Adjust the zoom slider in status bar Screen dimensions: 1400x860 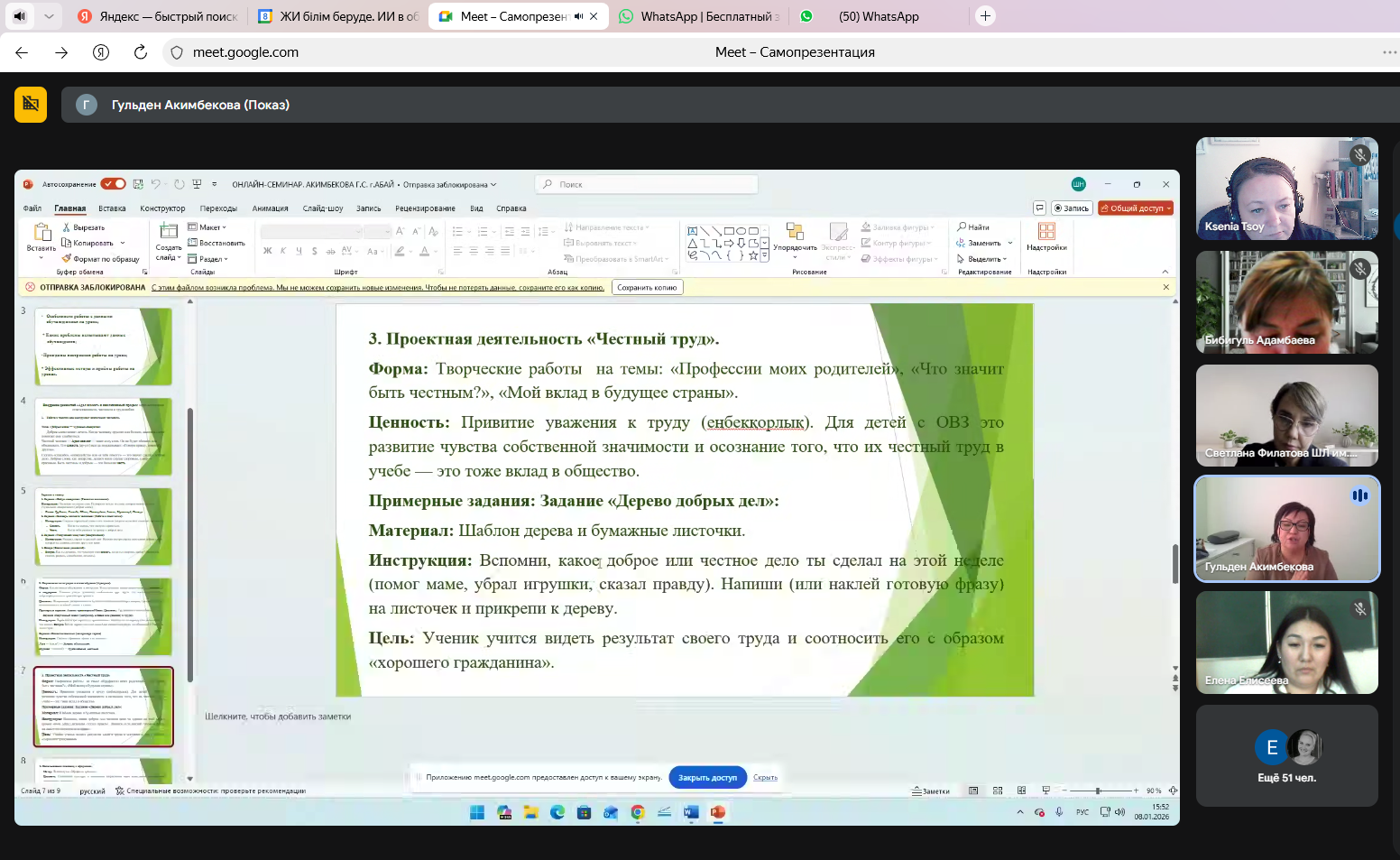(x=1098, y=791)
